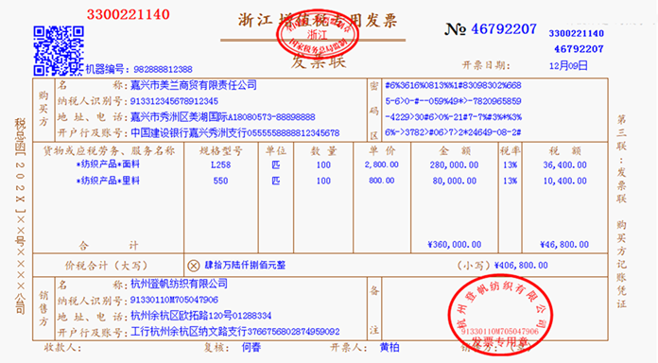Screen dimensions: 658x363
Task: Click the circled X before amount in words
Action: click(193, 266)
